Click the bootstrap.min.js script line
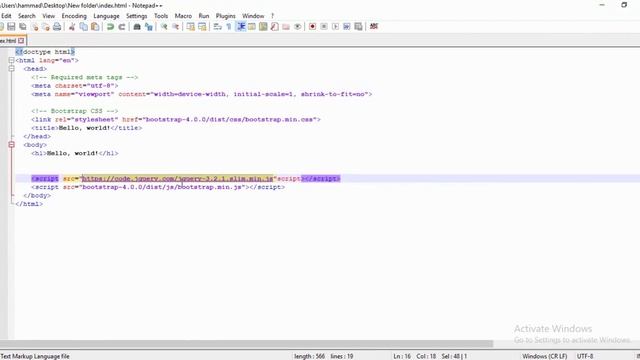The image size is (640, 360). (158, 187)
